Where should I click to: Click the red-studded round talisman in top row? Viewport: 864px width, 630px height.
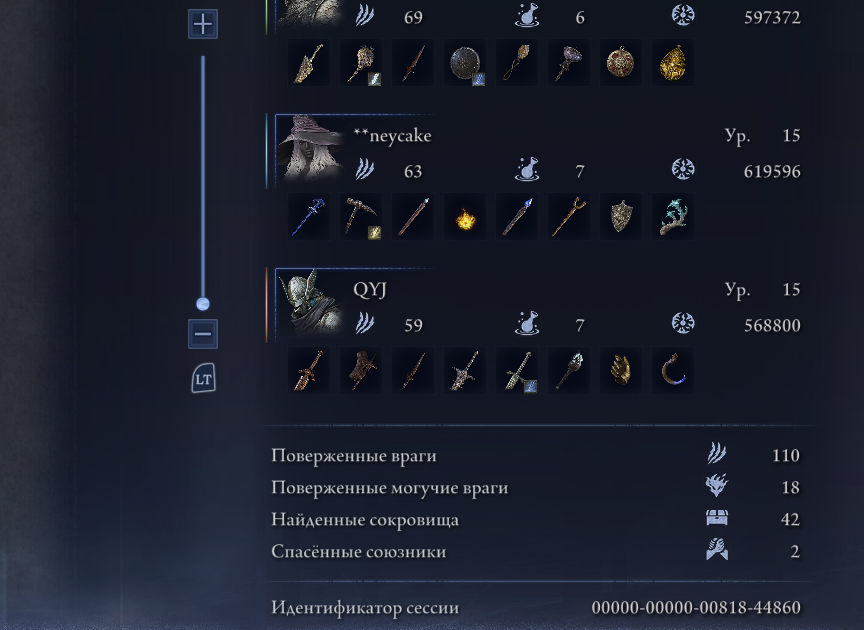621,62
